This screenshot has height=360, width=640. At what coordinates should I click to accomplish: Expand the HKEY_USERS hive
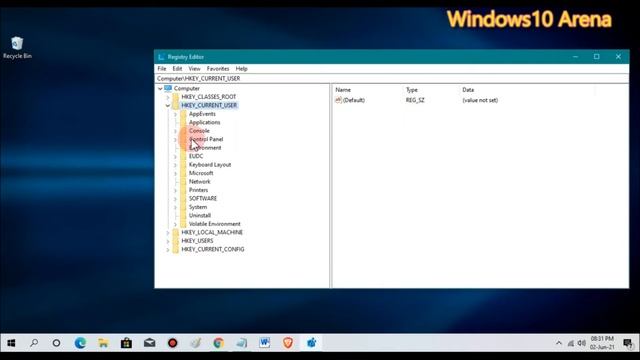coord(168,241)
